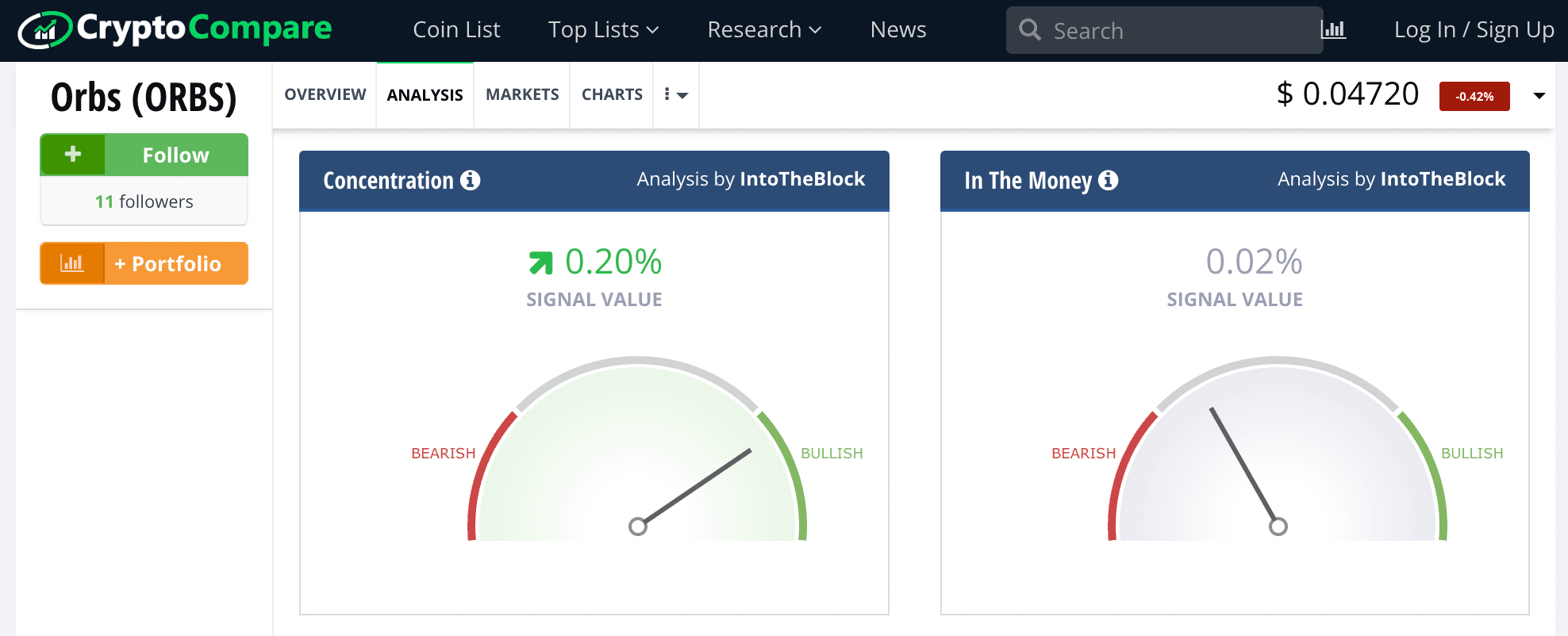Image resolution: width=1568 pixels, height=636 pixels.
Task: Click the green plus Follow icon
Action: point(72,154)
